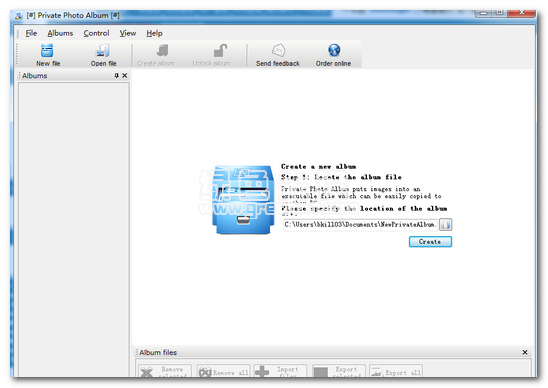
Task: Click the Export all button
Action: pyautogui.click(x=396, y=371)
